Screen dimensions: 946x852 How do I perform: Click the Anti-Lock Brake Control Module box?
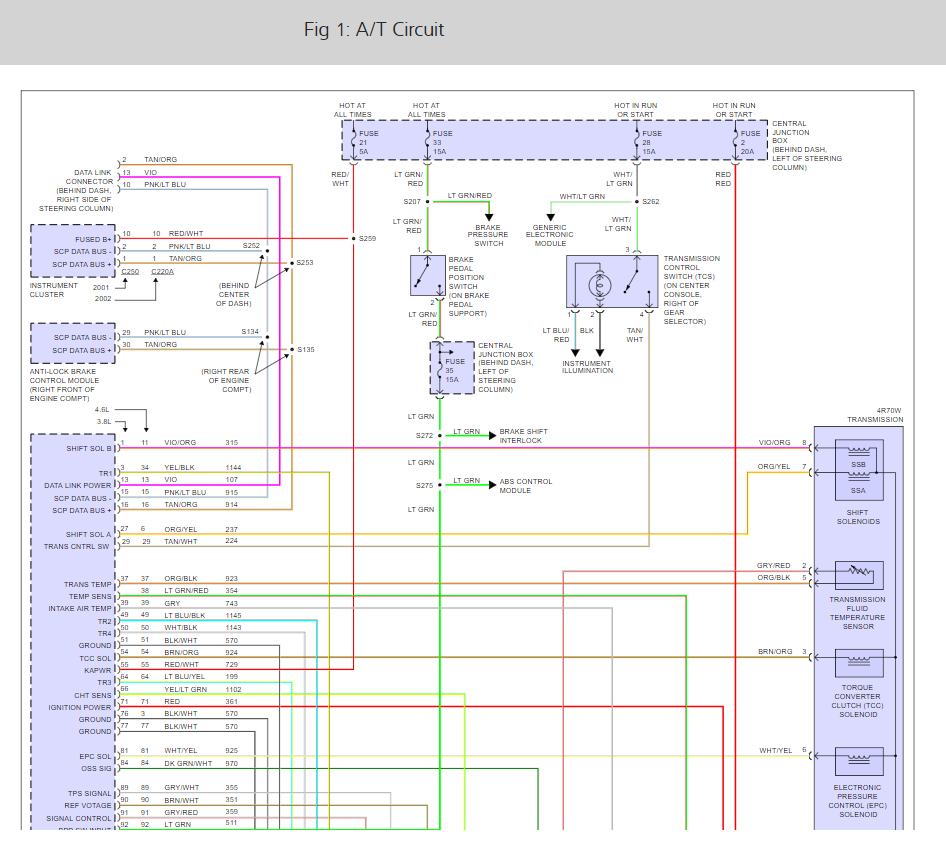tap(73, 343)
